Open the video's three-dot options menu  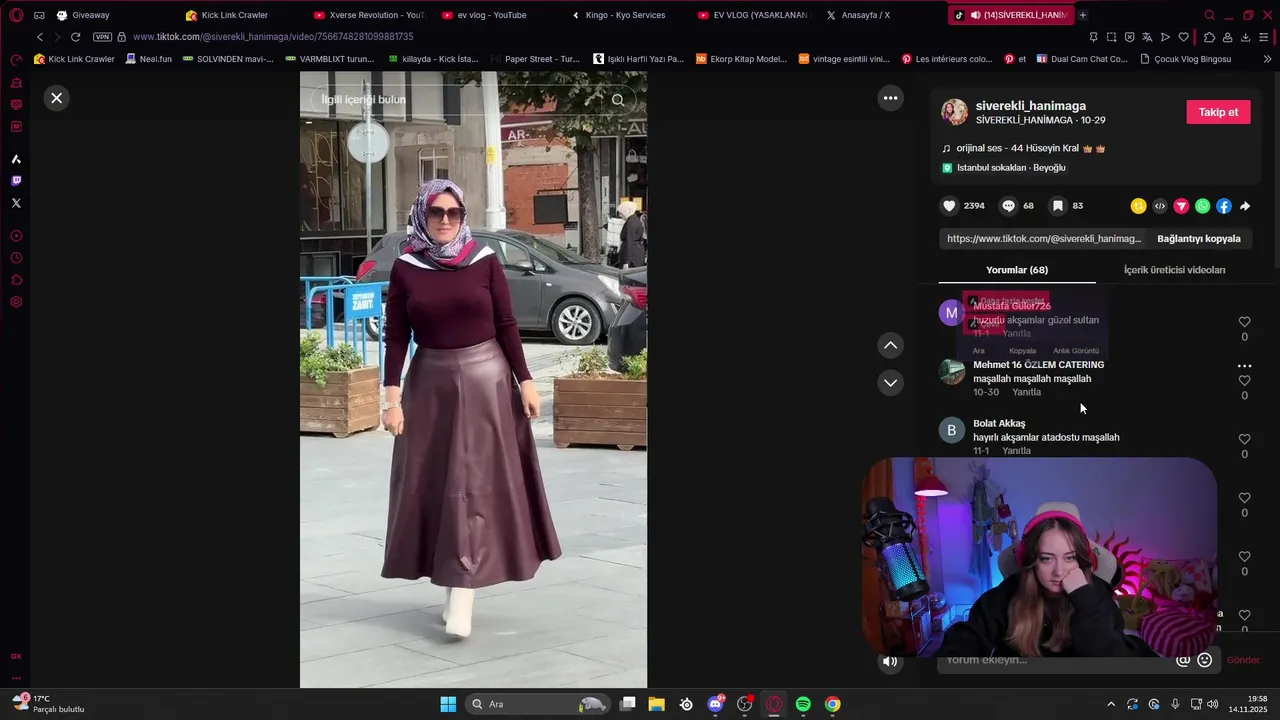coord(890,98)
